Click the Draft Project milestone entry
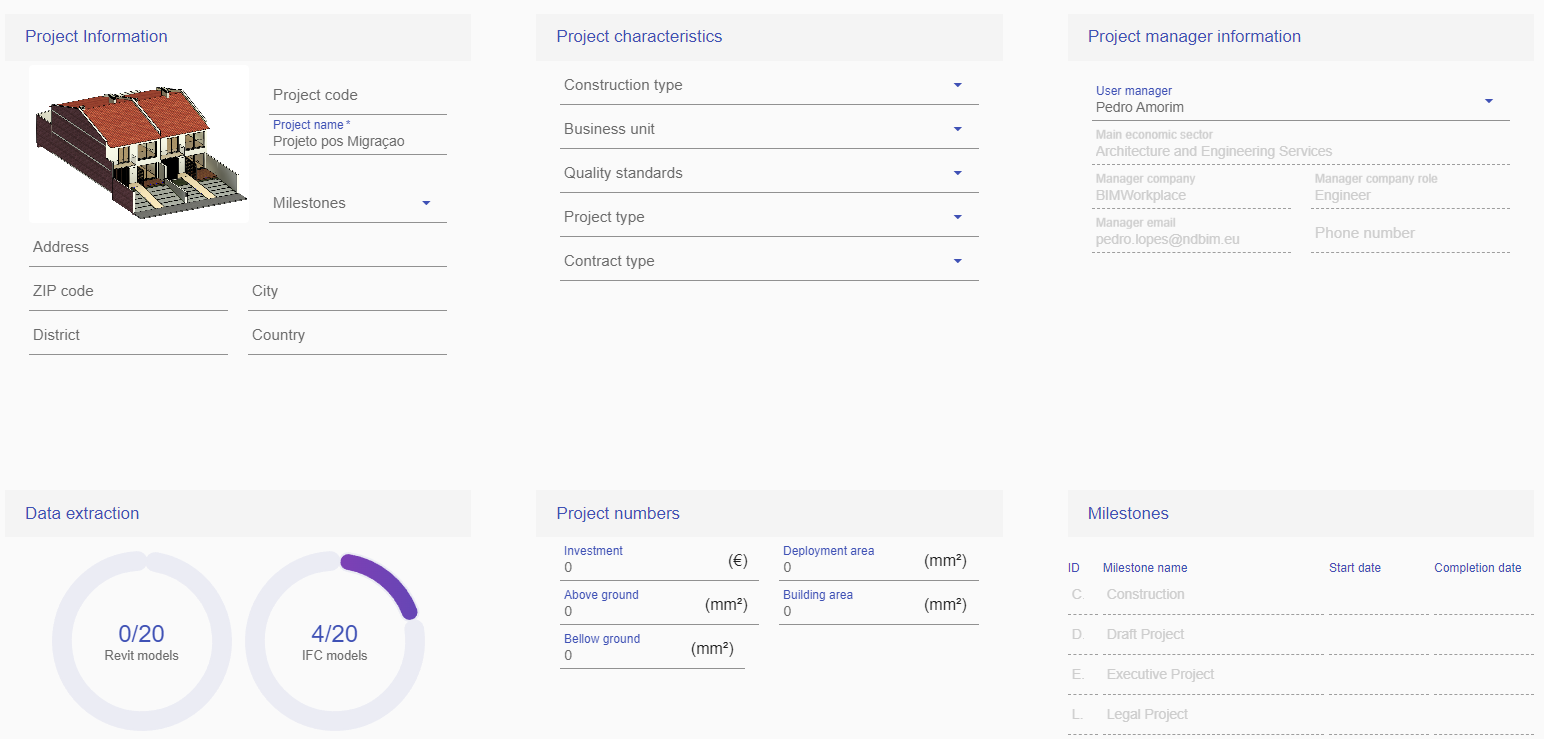 pyautogui.click(x=1145, y=634)
